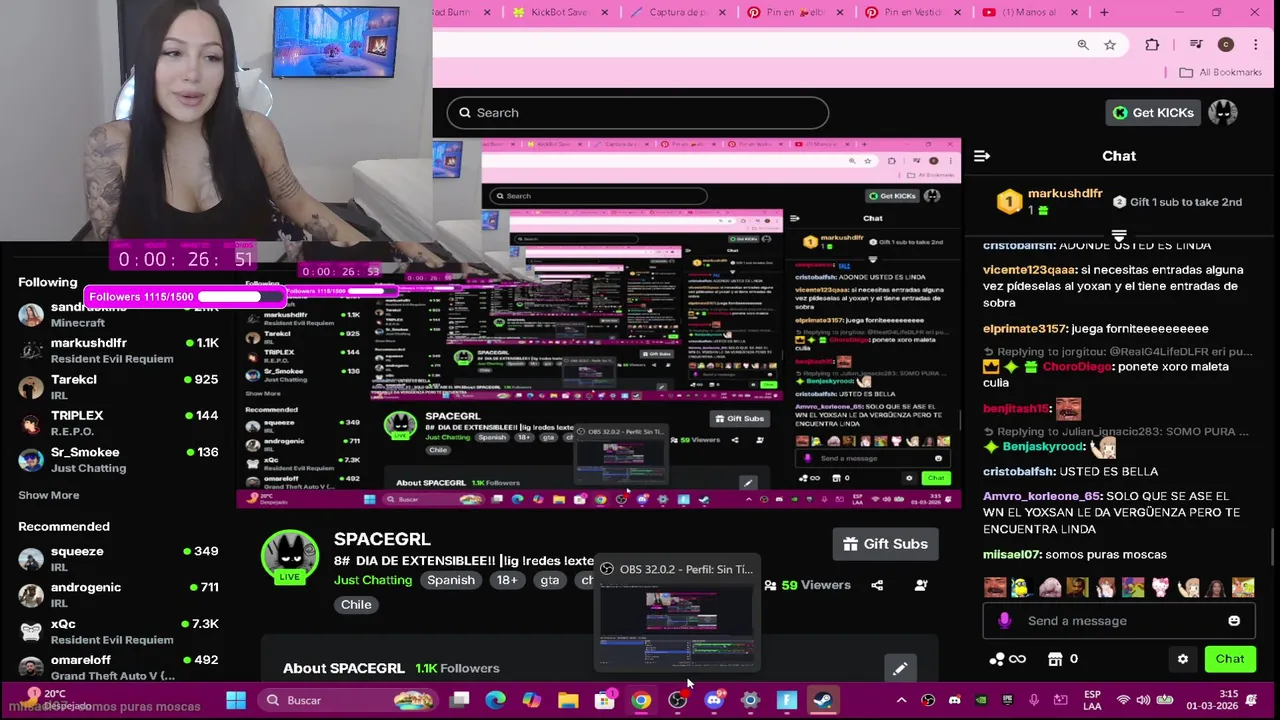The image size is (1280, 720).
Task: Click elprimate3157 username in chat
Action: pos(1025,329)
